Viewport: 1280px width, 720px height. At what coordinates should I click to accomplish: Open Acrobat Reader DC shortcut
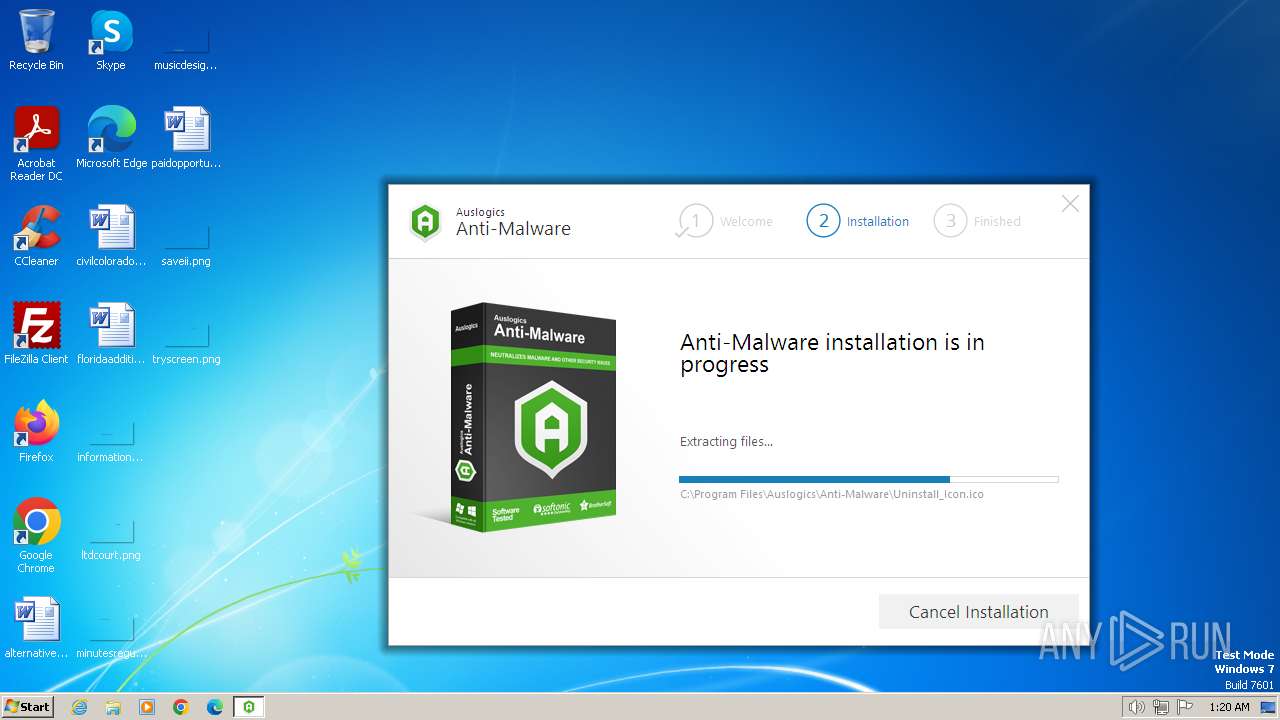[x=36, y=143]
